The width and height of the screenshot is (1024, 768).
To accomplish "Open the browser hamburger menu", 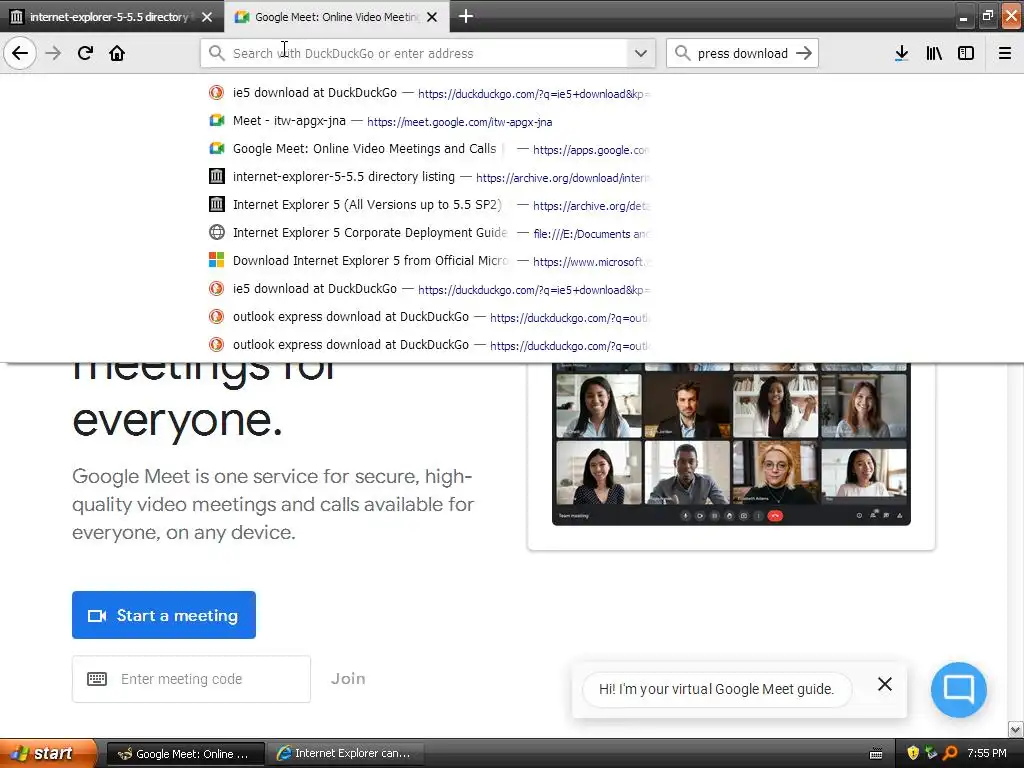I will (1005, 53).
